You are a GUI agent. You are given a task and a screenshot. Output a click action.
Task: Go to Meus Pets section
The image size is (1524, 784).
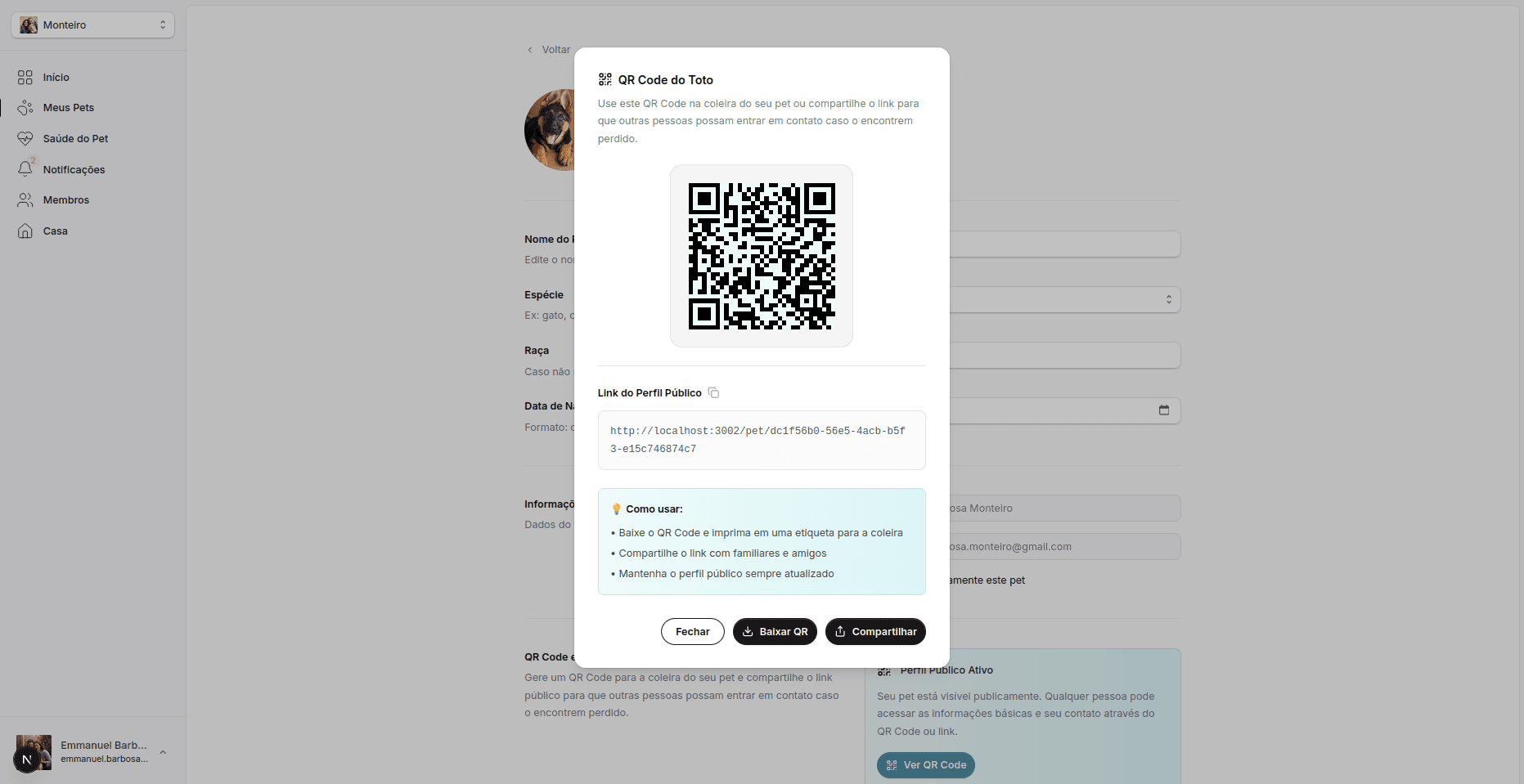tap(69, 108)
